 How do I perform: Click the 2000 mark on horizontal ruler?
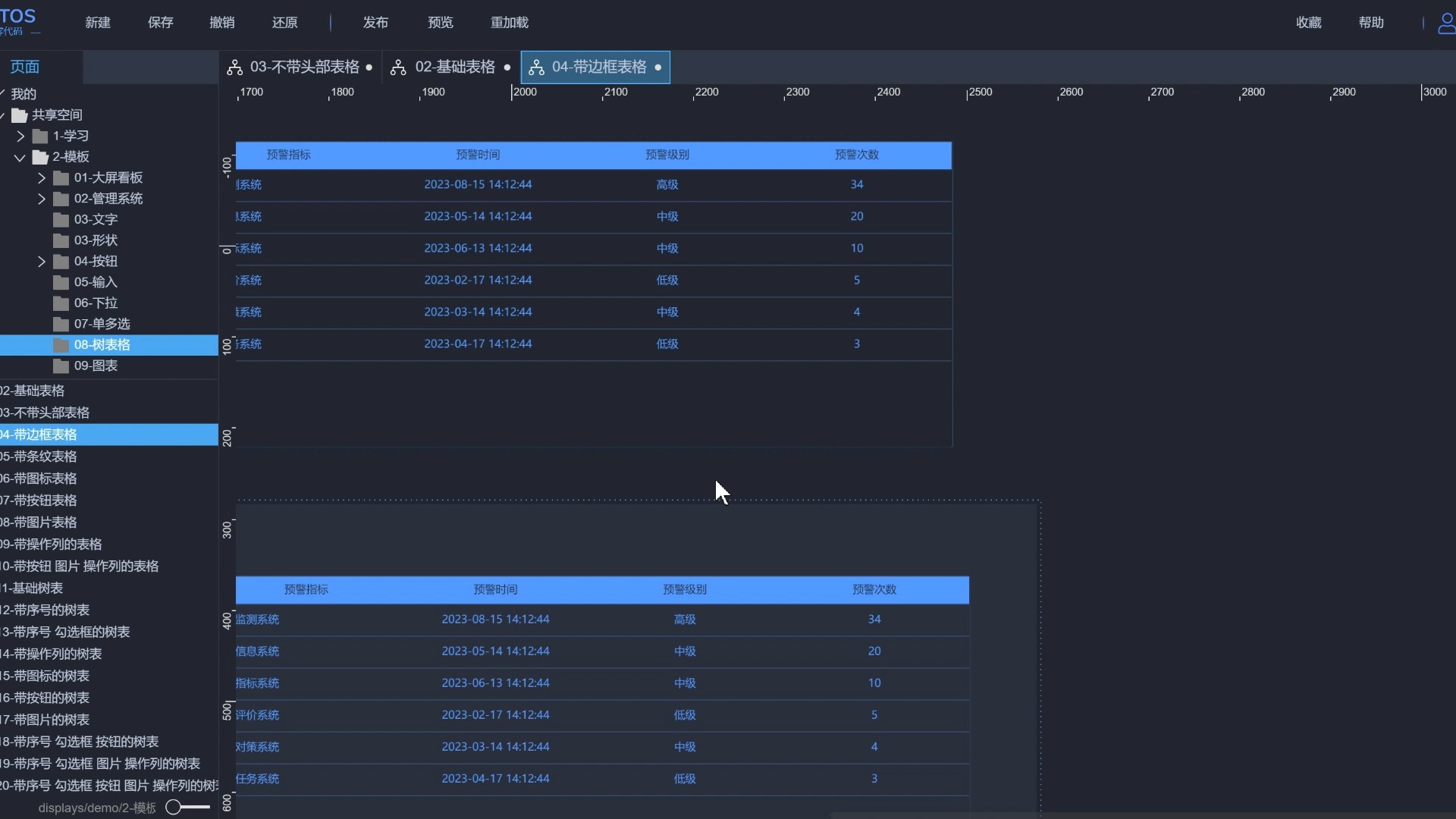coord(524,92)
